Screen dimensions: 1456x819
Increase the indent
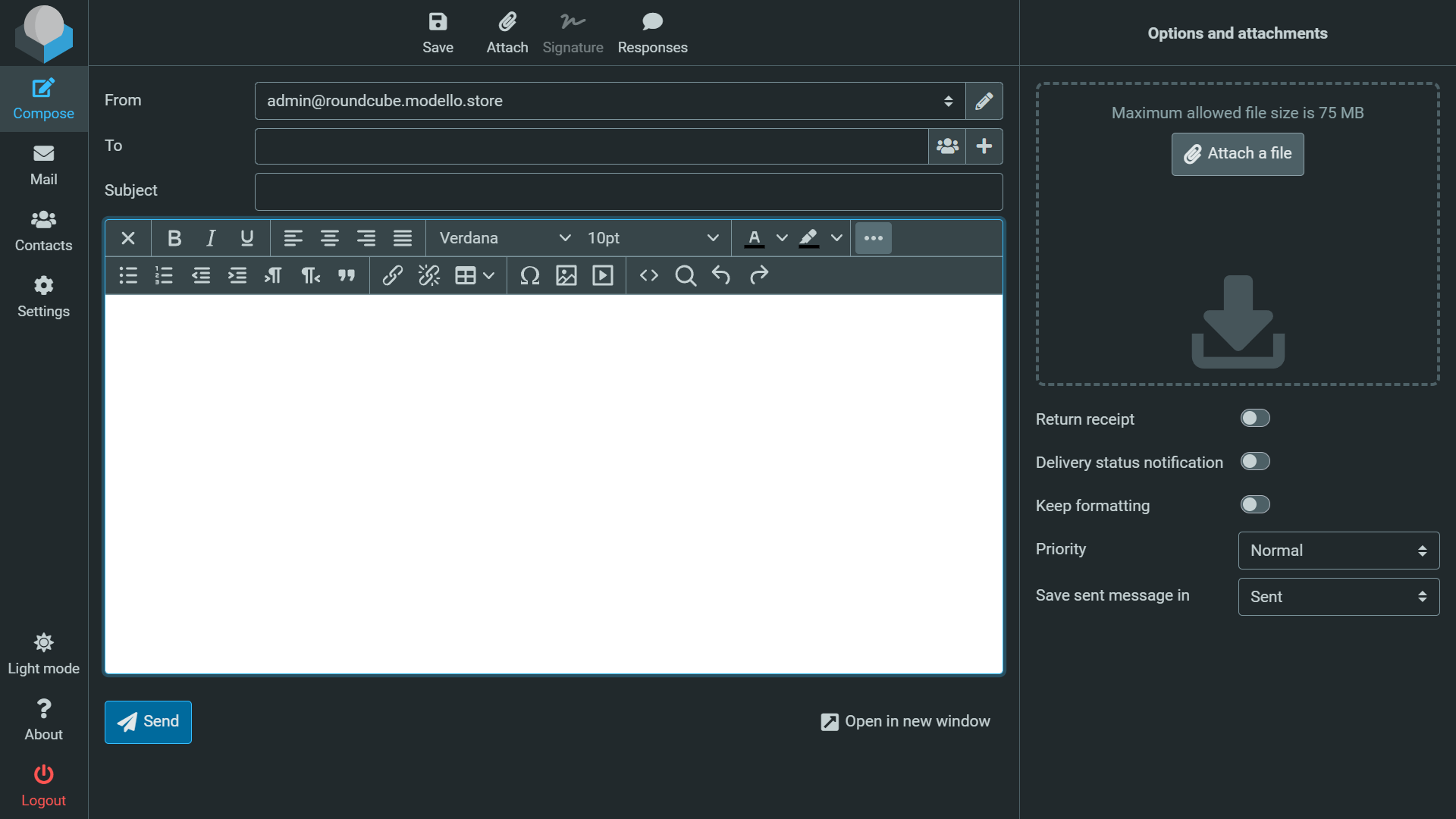[x=237, y=275]
